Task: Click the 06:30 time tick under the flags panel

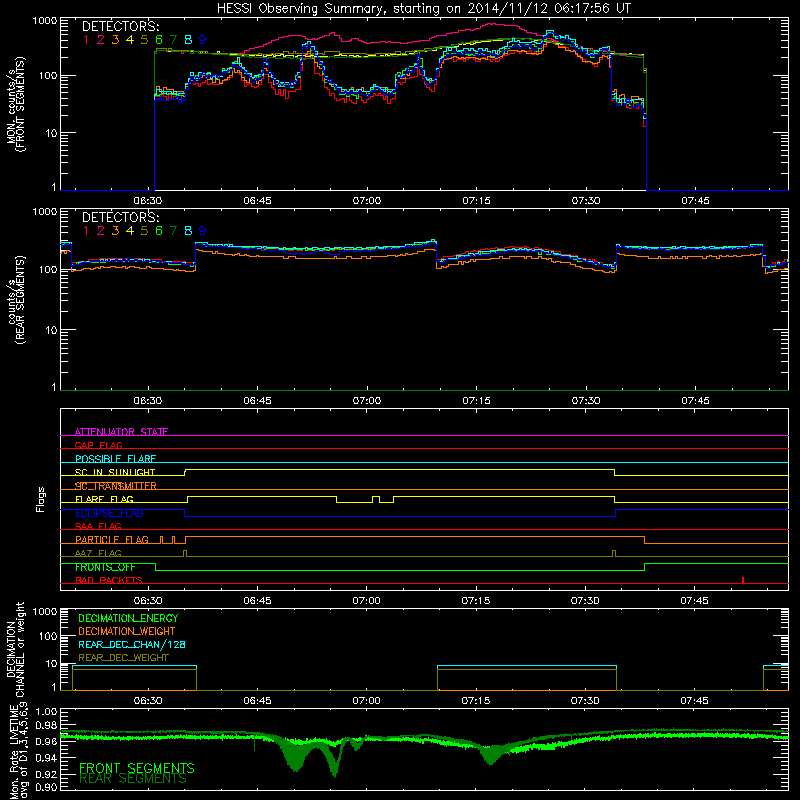Action: click(148, 601)
